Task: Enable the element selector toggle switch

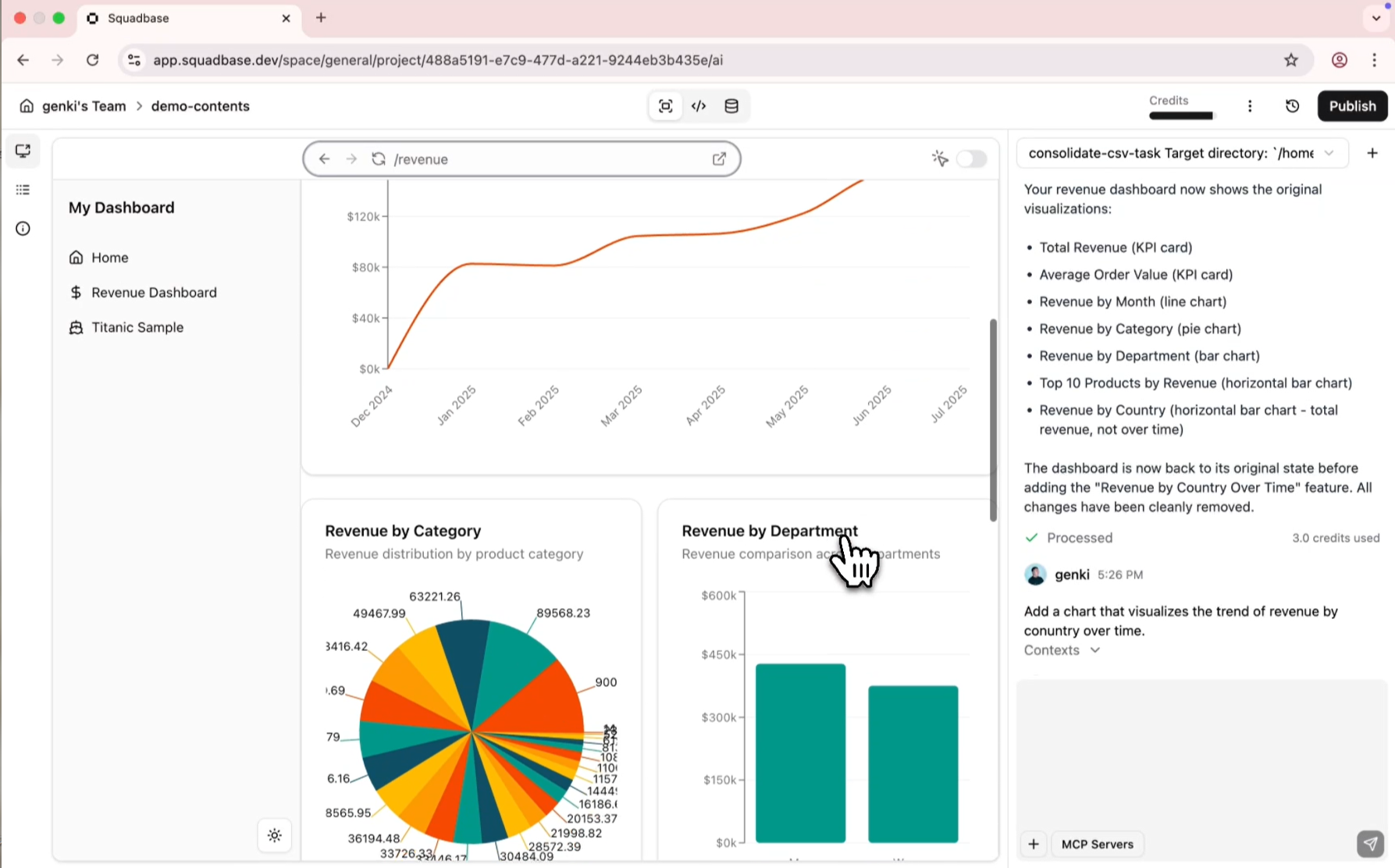Action: coord(971,159)
